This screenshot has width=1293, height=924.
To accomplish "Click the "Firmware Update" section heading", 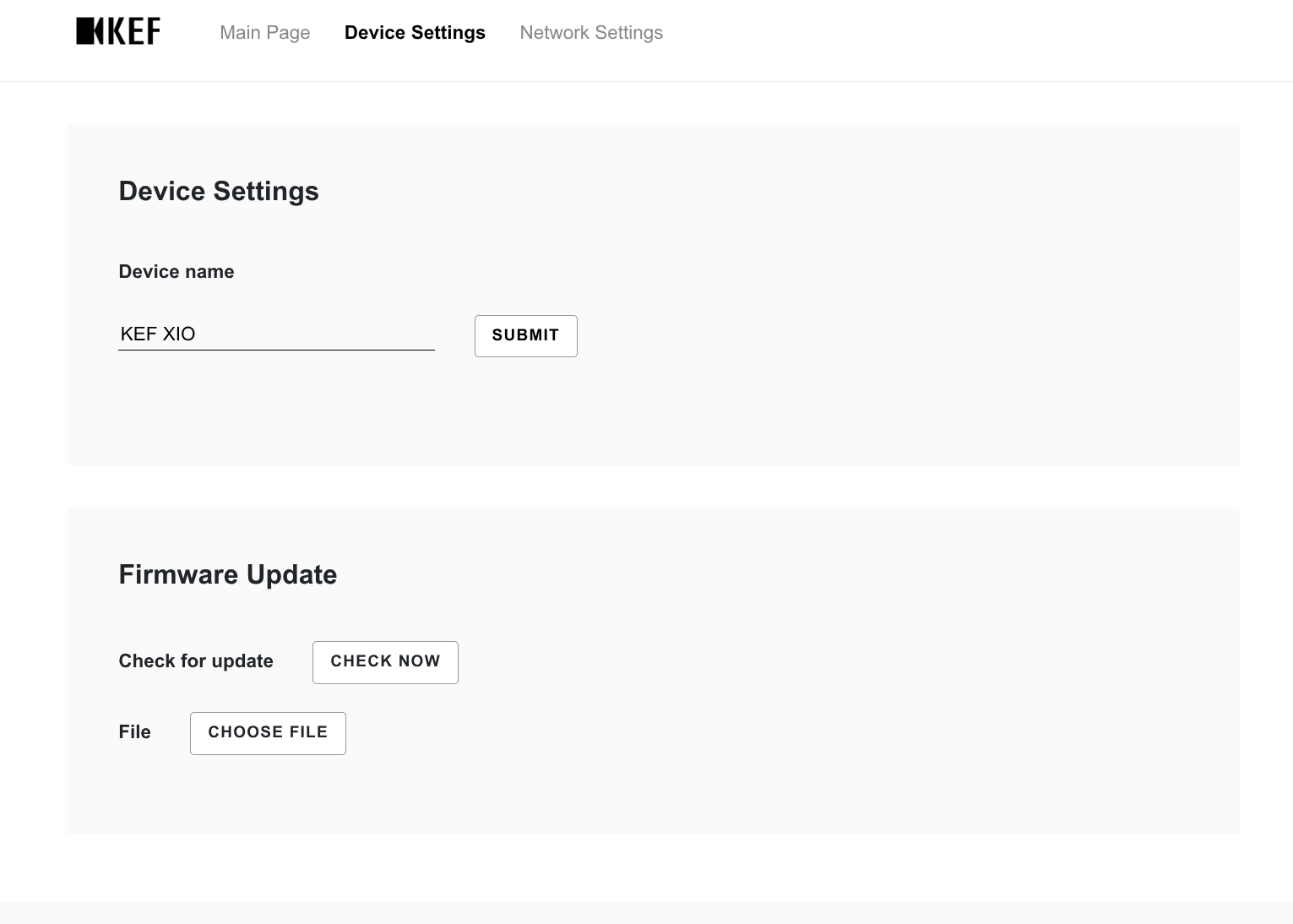I will 228,574.
